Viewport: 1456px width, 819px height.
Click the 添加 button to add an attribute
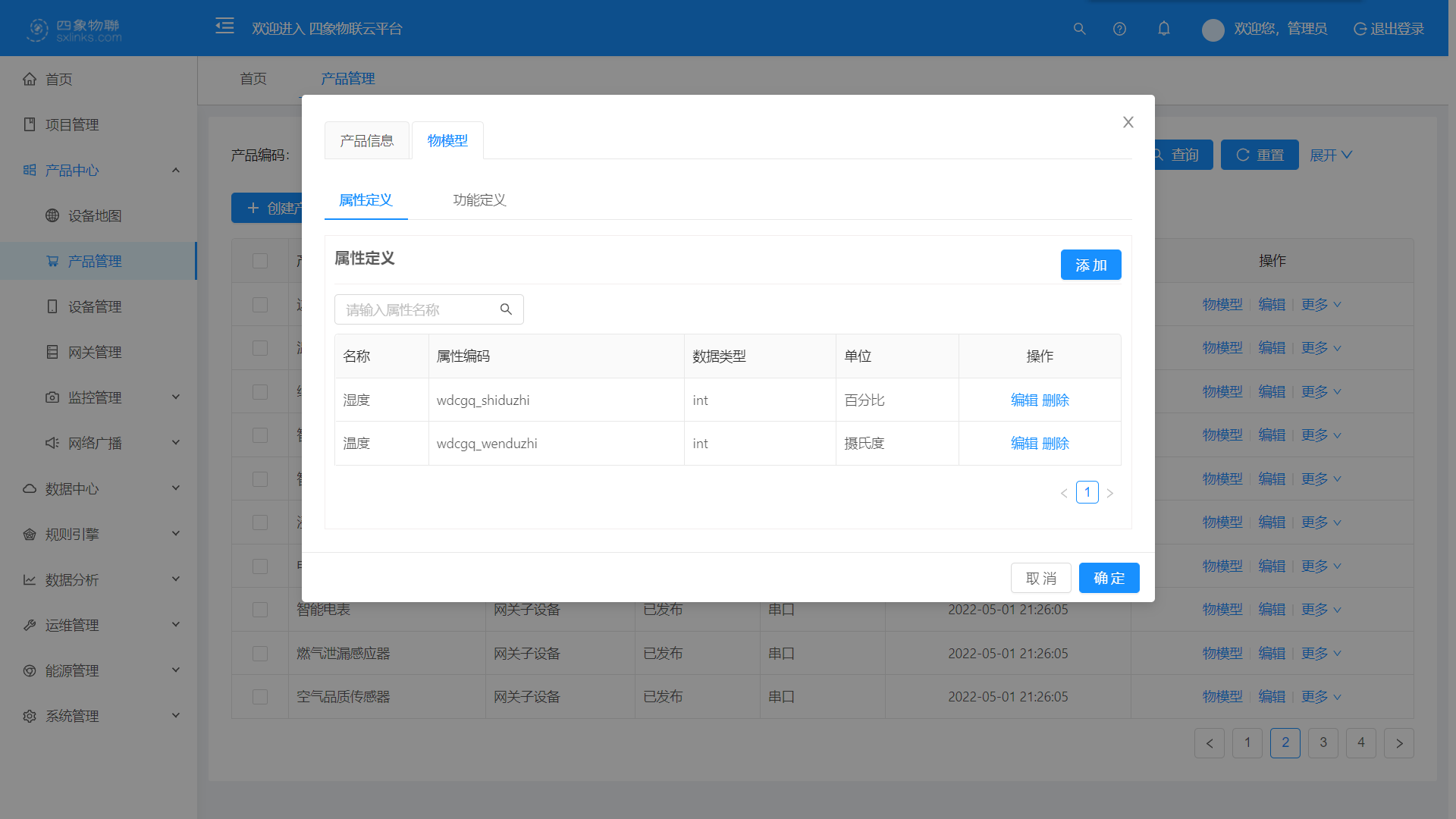pos(1090,265)
